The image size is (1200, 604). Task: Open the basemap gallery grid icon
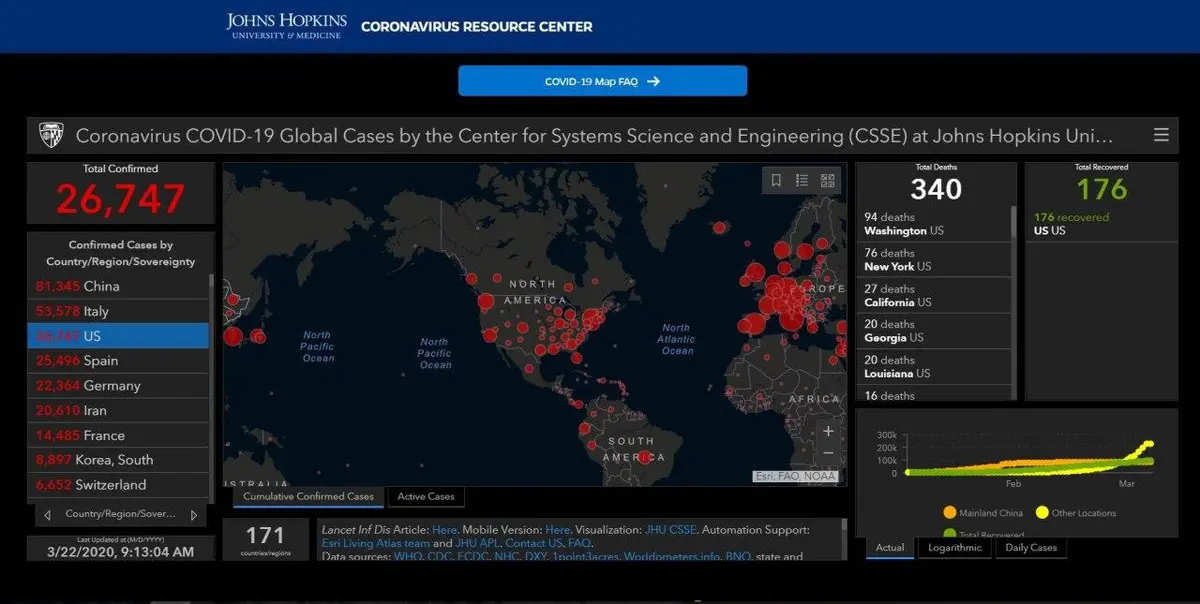tap(827, 181)
